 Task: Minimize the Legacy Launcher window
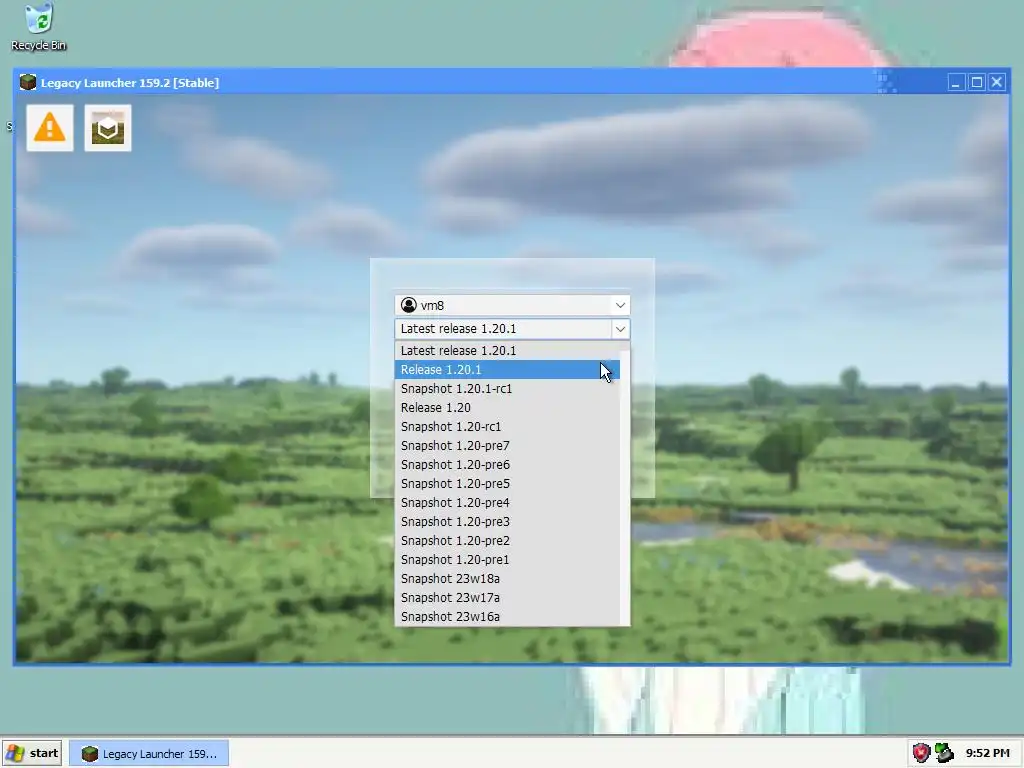(955, 82)
